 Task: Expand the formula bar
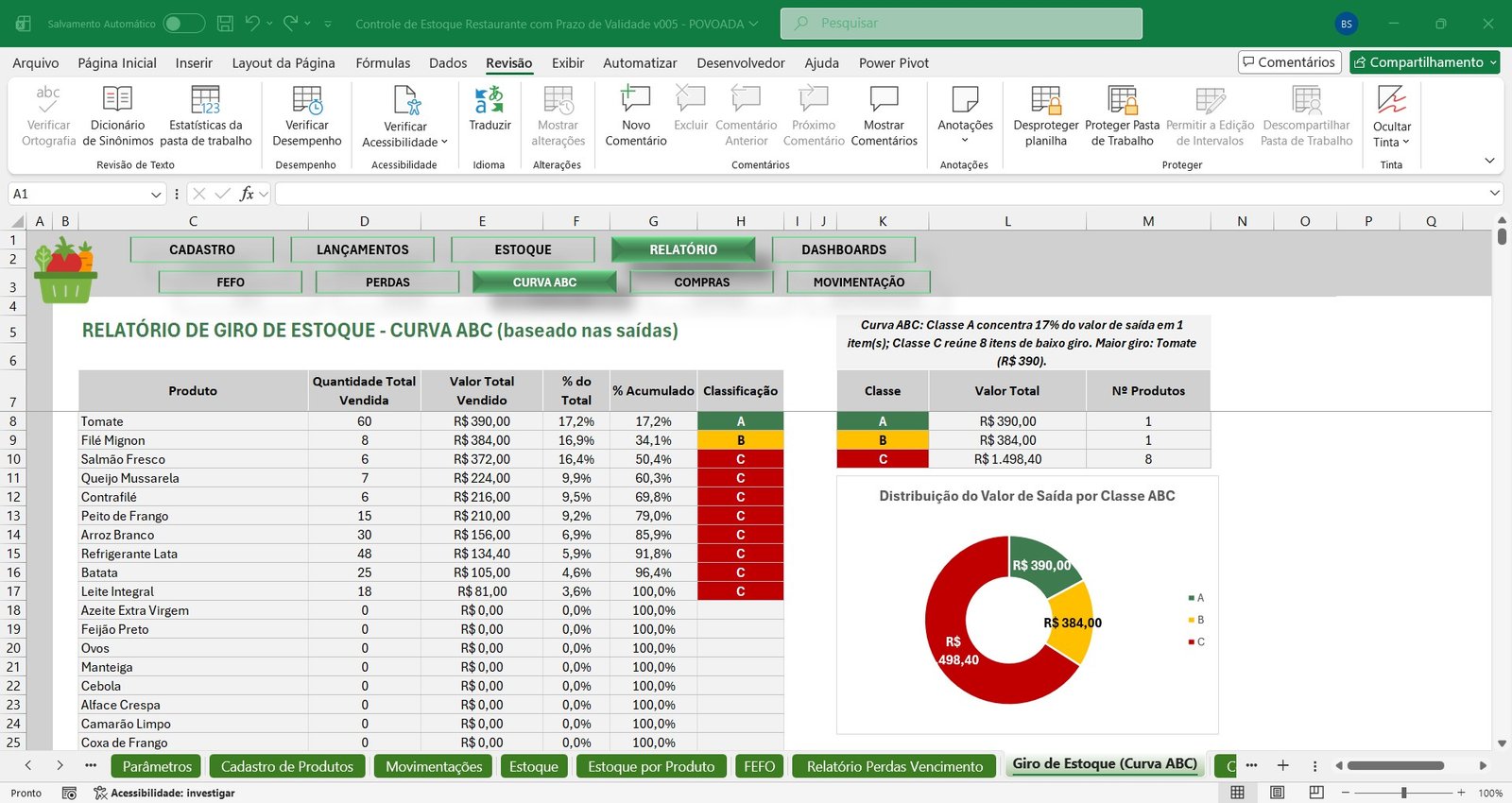point(1494,193)
